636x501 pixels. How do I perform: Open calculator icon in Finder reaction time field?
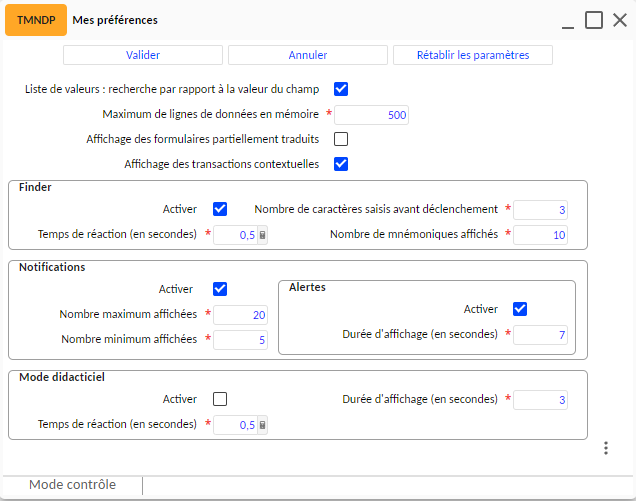tap(262, 235)
